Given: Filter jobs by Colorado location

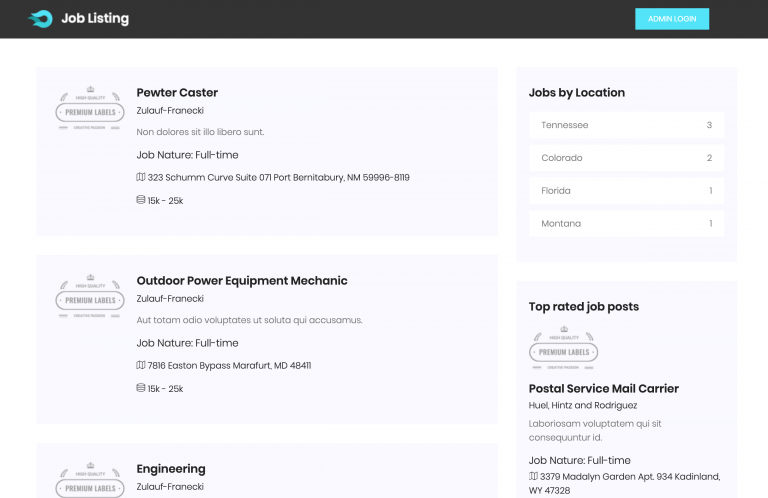Looking at the screenshot, I should 626,158.
